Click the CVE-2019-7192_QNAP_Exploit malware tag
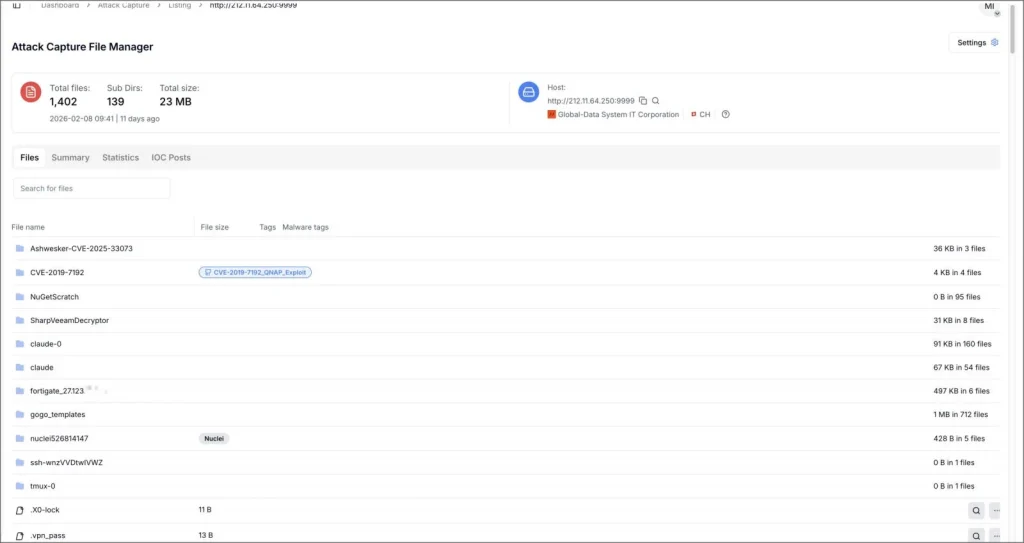 255,272
